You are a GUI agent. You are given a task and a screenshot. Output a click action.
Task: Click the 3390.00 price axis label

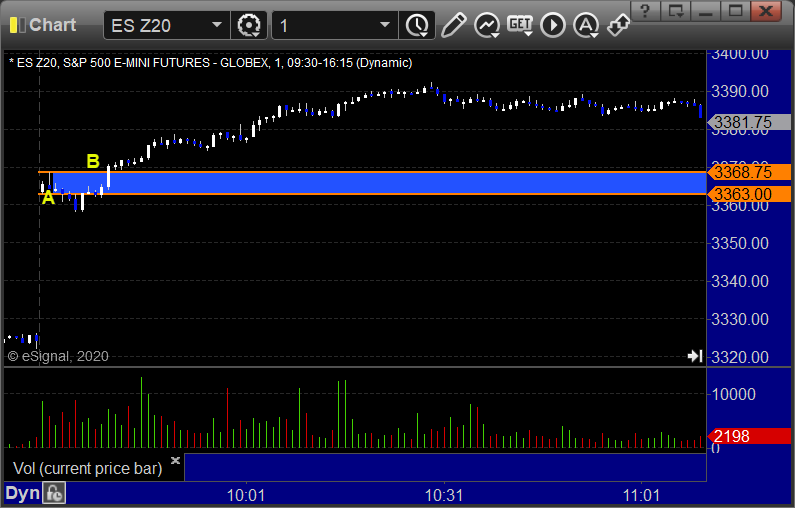coord(740,92)
